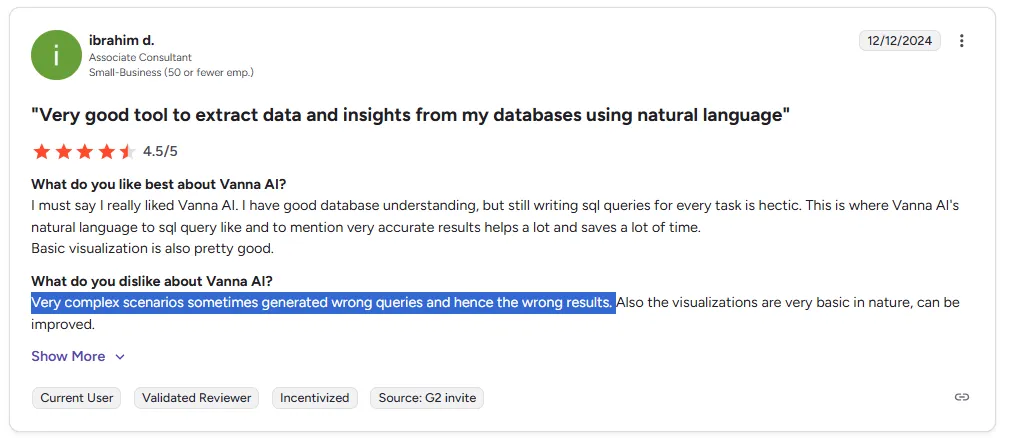Image resolution: width=1010 pixels, height=438 pixels.
Task: Click the second red rating star
Action: 62,152
